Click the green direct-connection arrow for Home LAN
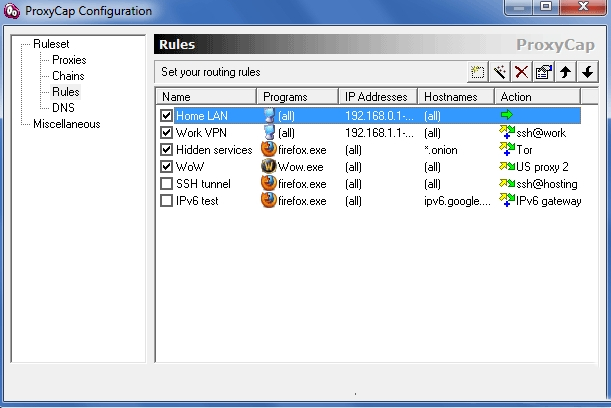This screenshot has width=611, height=408. click(506, 116)
